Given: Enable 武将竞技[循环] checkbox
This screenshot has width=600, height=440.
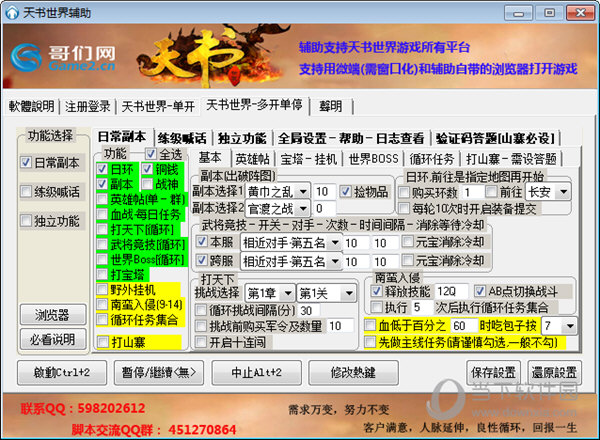Looking at the screenshot, I should click(102, 244).
